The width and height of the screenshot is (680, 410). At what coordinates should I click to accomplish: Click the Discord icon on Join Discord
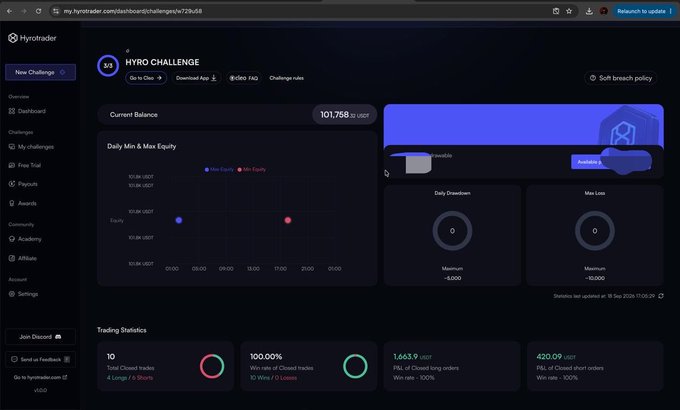[x=58, y=337]
